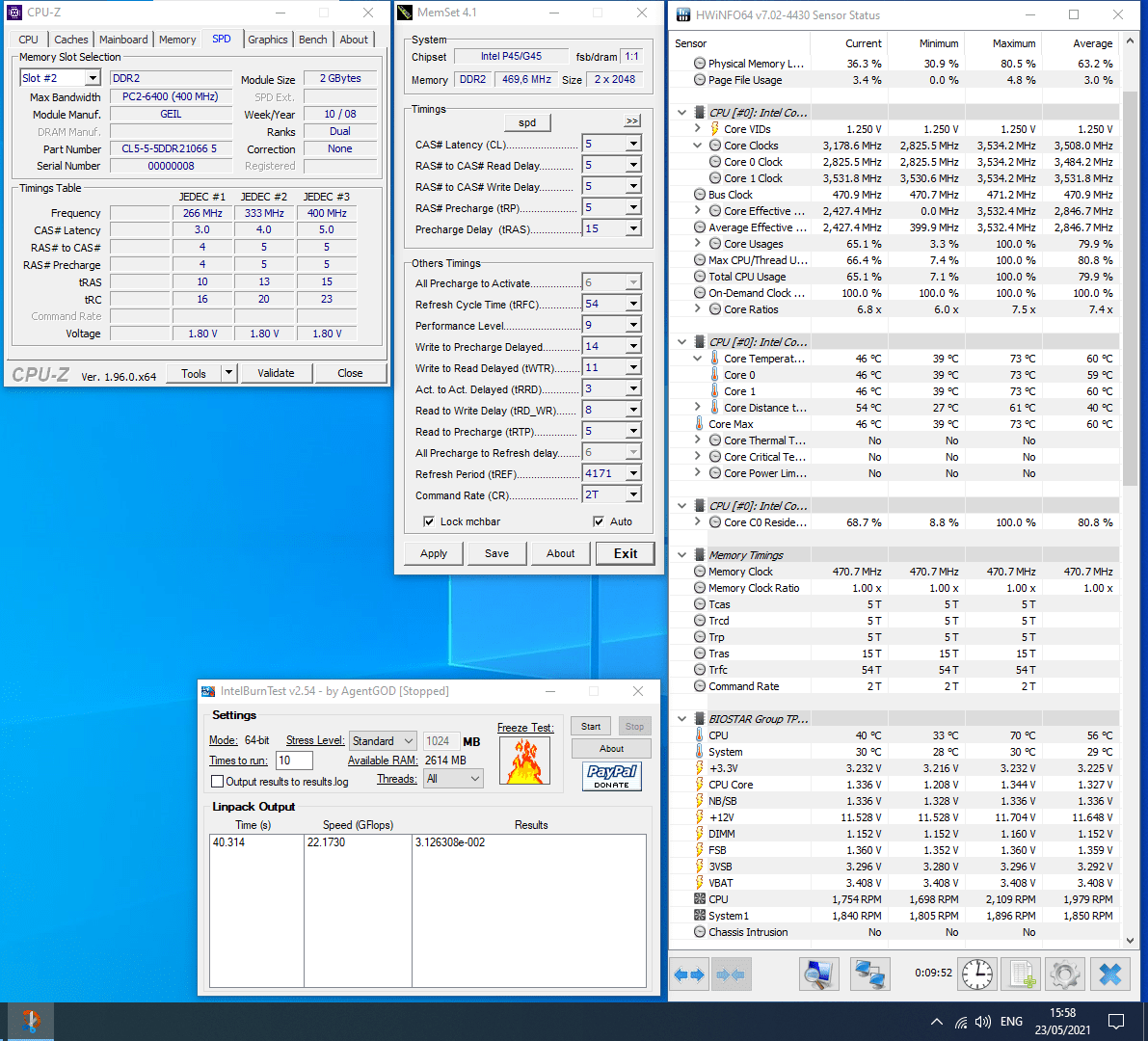Screen dimensions: 1148x1041
Task: Click the HWiNFO log file add icon
Action: [x=1022, y=974]
